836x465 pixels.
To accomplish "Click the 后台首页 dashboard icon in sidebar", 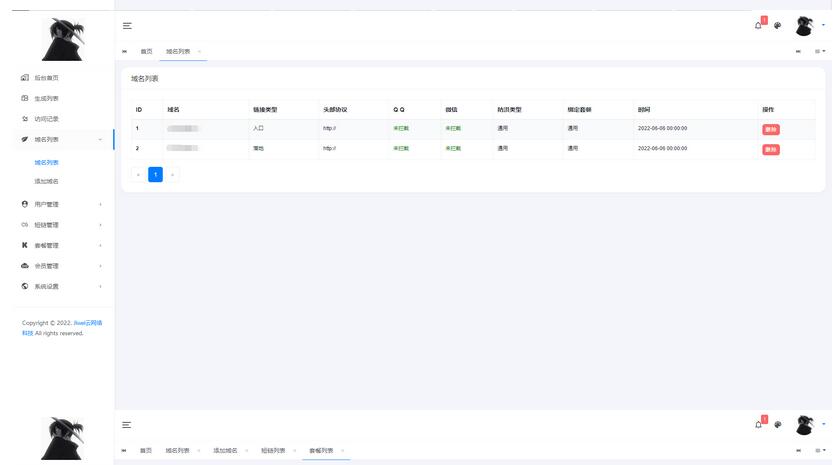I will (x=25, y=78).
